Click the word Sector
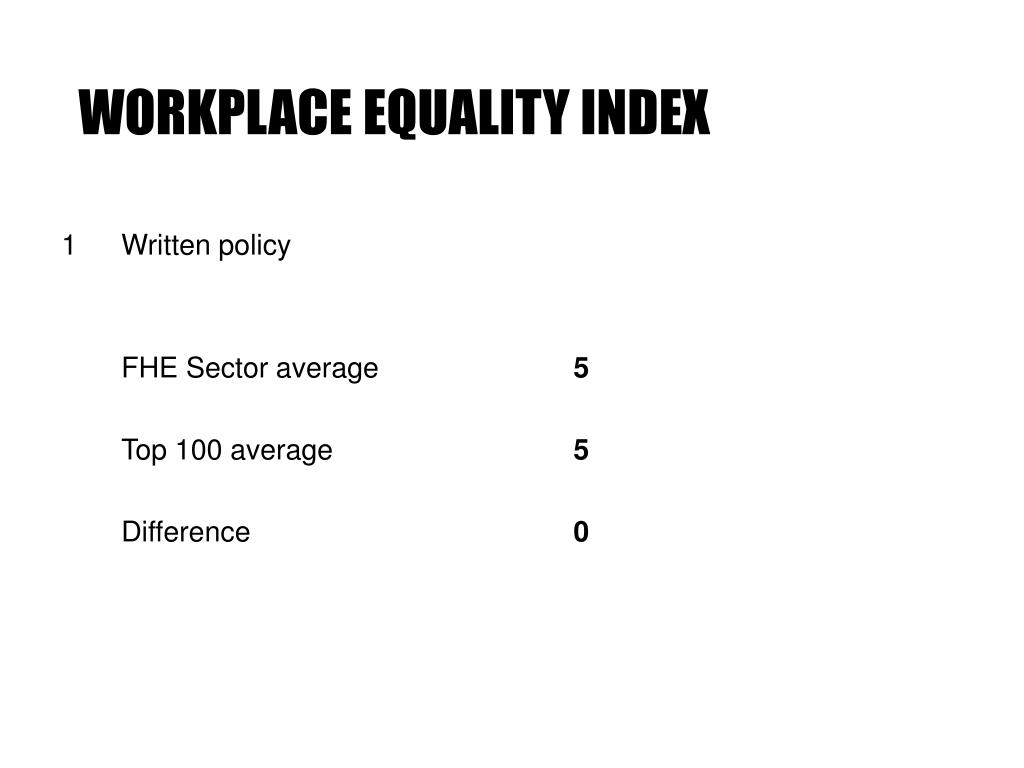The image size is (1024, 768). (227, 368)
